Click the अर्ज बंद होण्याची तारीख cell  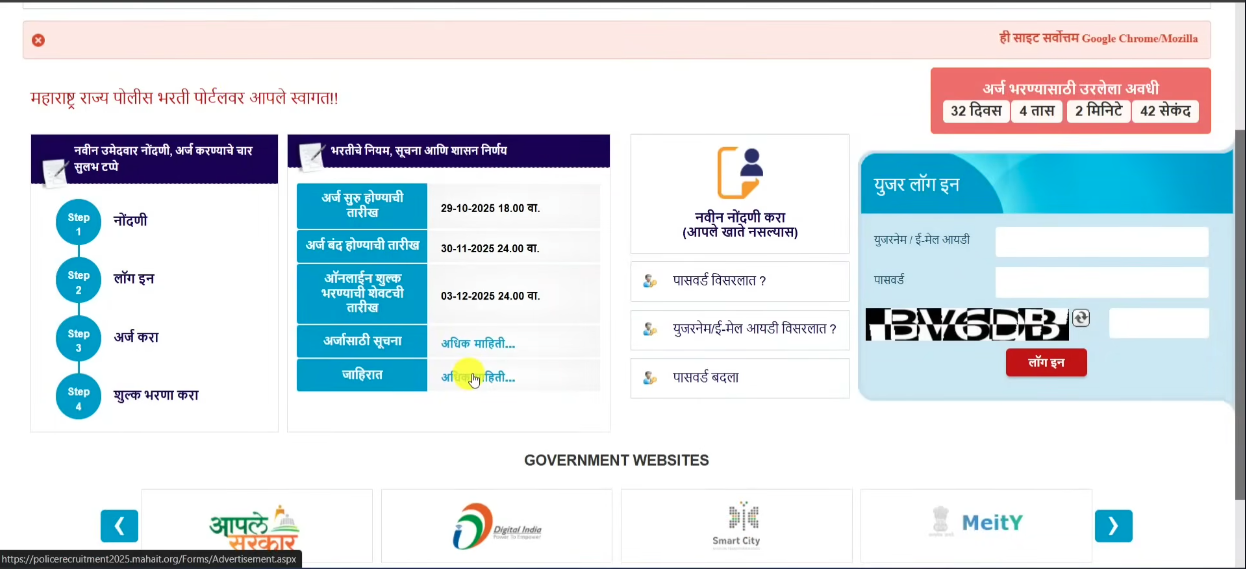(362, 246)
